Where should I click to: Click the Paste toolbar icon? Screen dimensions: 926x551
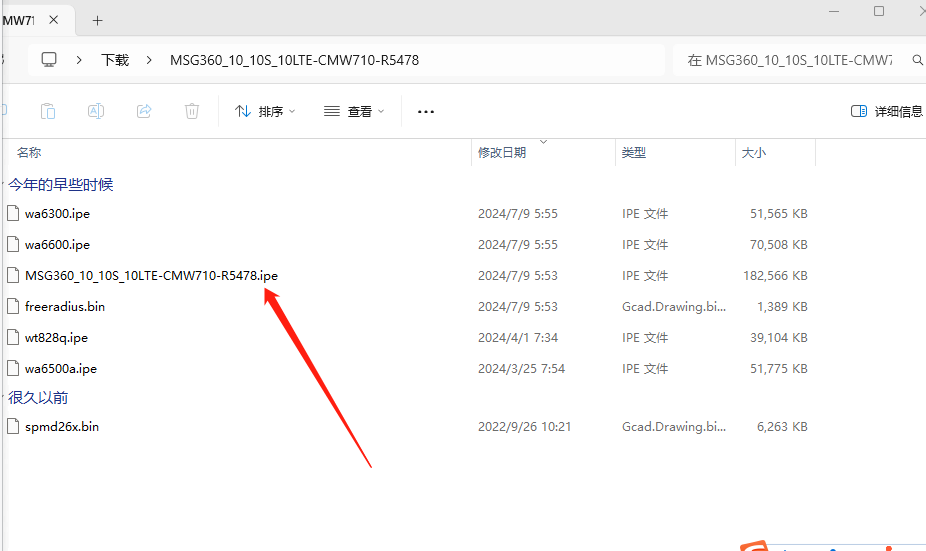48,111
